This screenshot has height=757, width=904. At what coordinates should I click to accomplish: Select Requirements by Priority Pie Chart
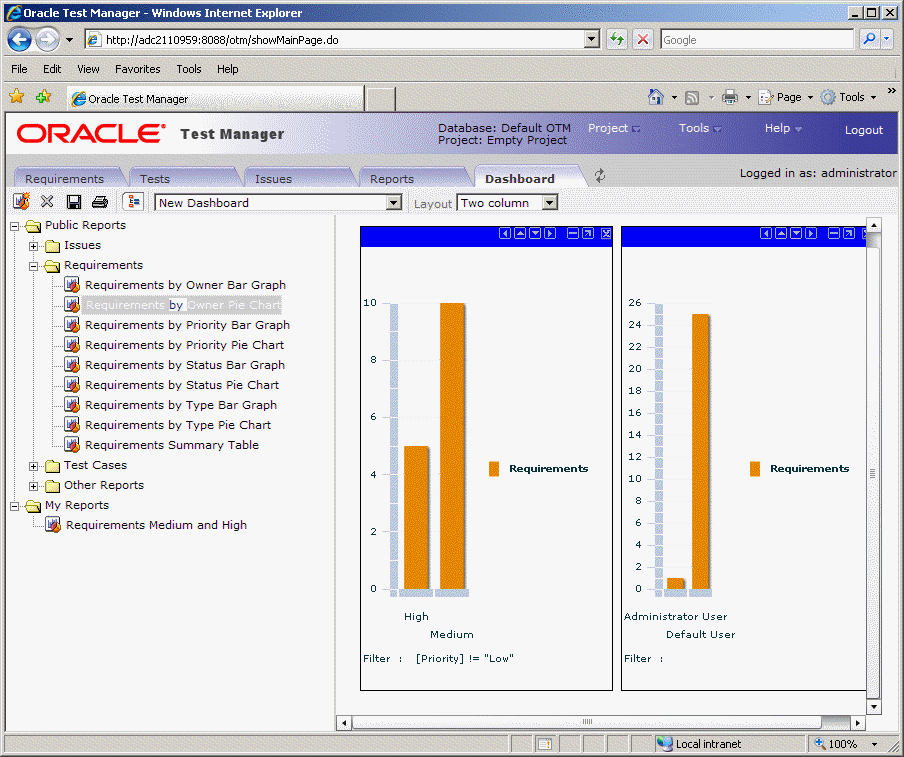(184, 345)
